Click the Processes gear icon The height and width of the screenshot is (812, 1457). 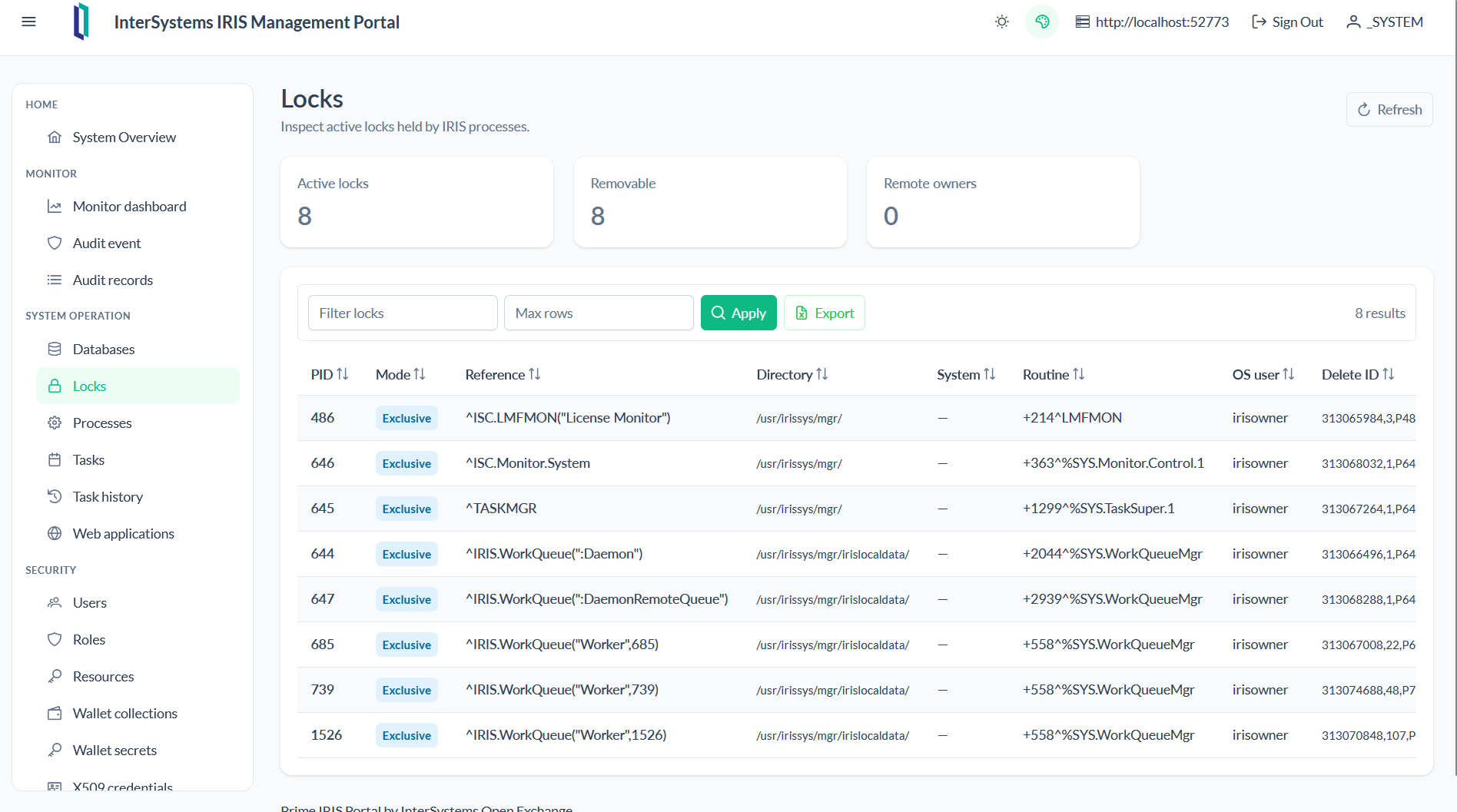point(55,423)
